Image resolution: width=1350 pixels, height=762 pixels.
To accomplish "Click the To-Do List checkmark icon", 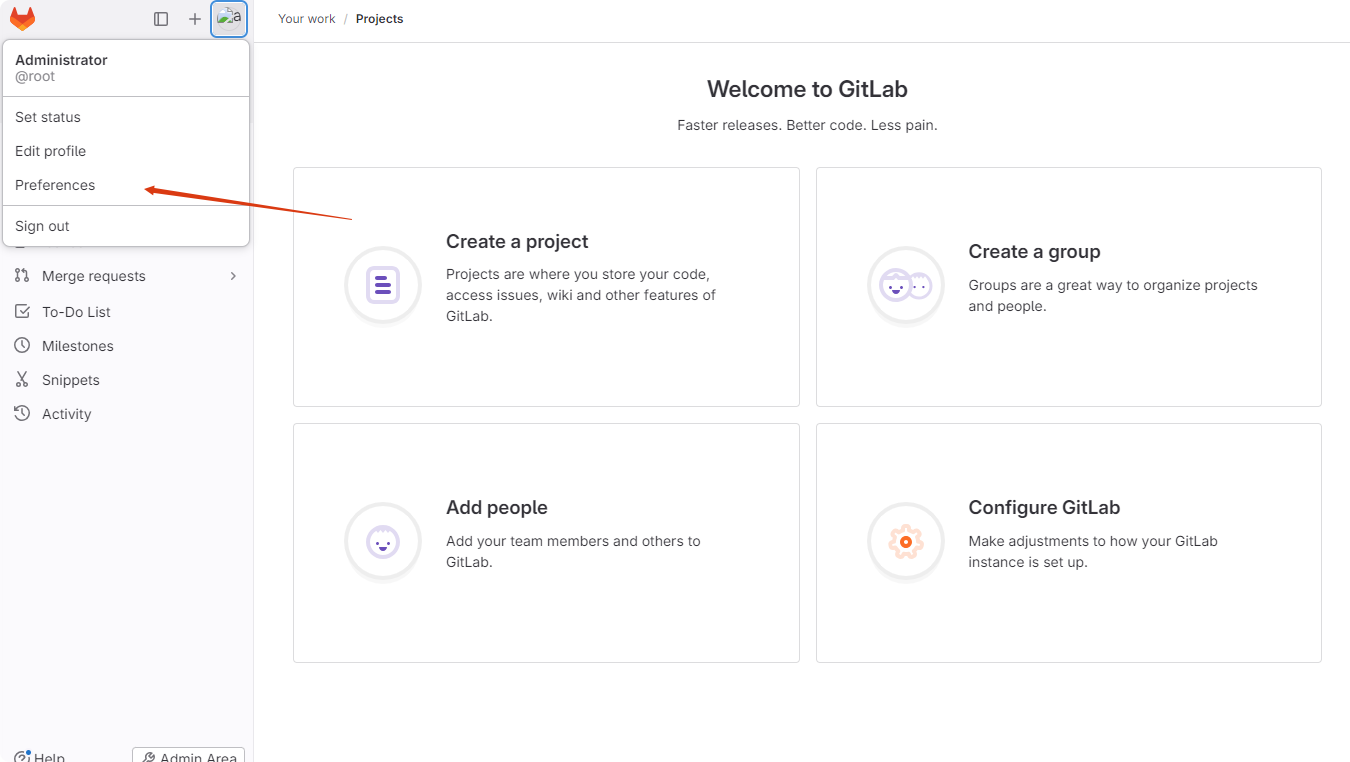I will click(22, 312).
